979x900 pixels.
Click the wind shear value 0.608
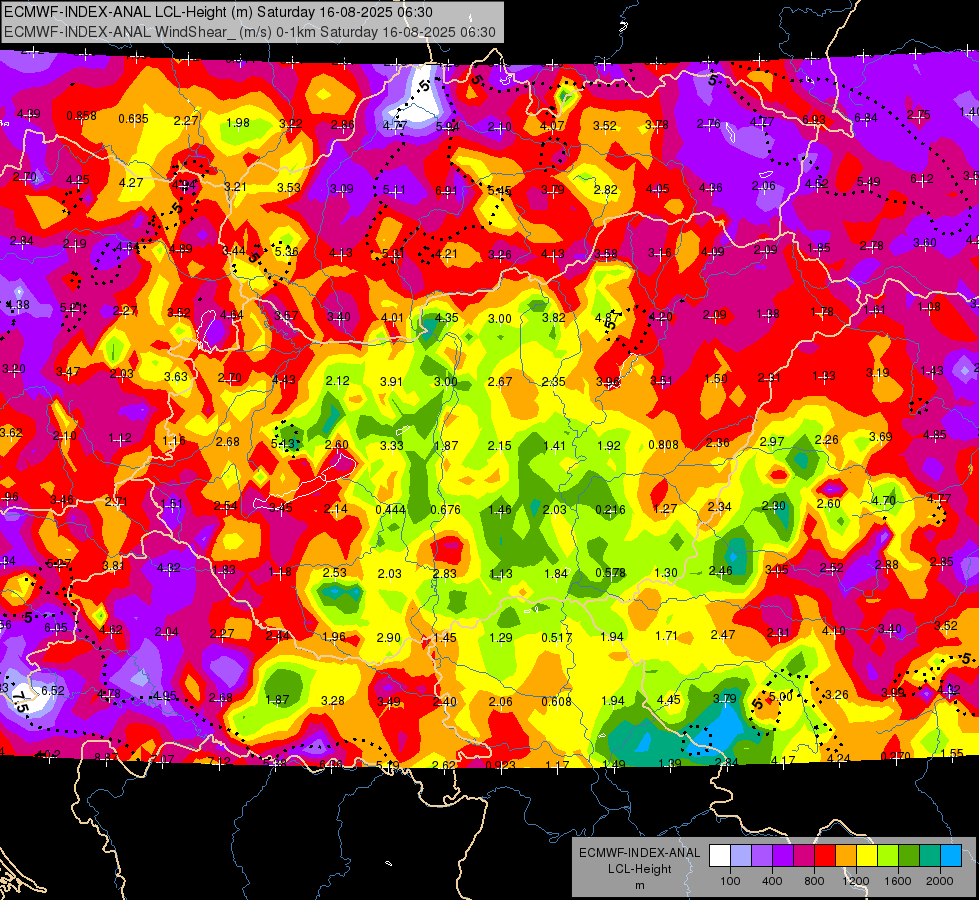(x=556, y=701)
